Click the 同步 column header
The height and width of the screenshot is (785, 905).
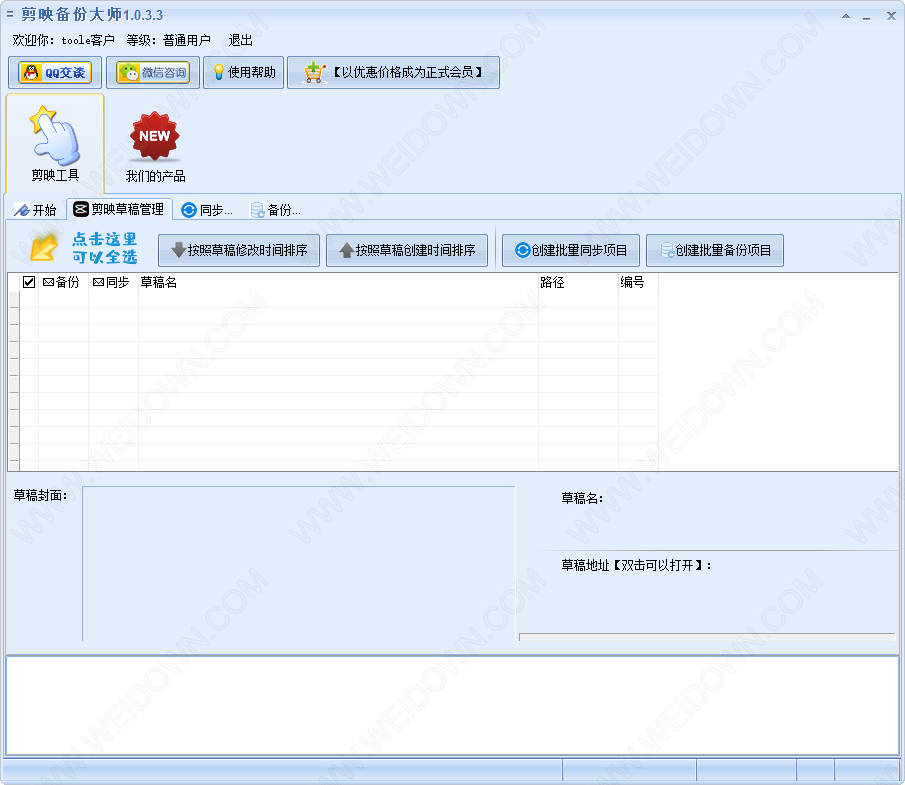[x=113, y=282]
